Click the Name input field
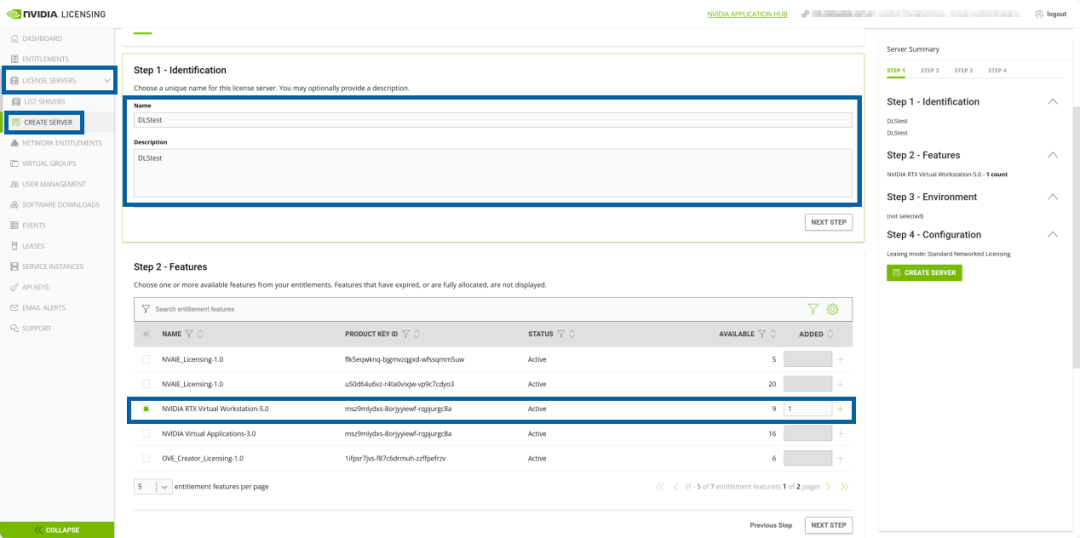 493,120
